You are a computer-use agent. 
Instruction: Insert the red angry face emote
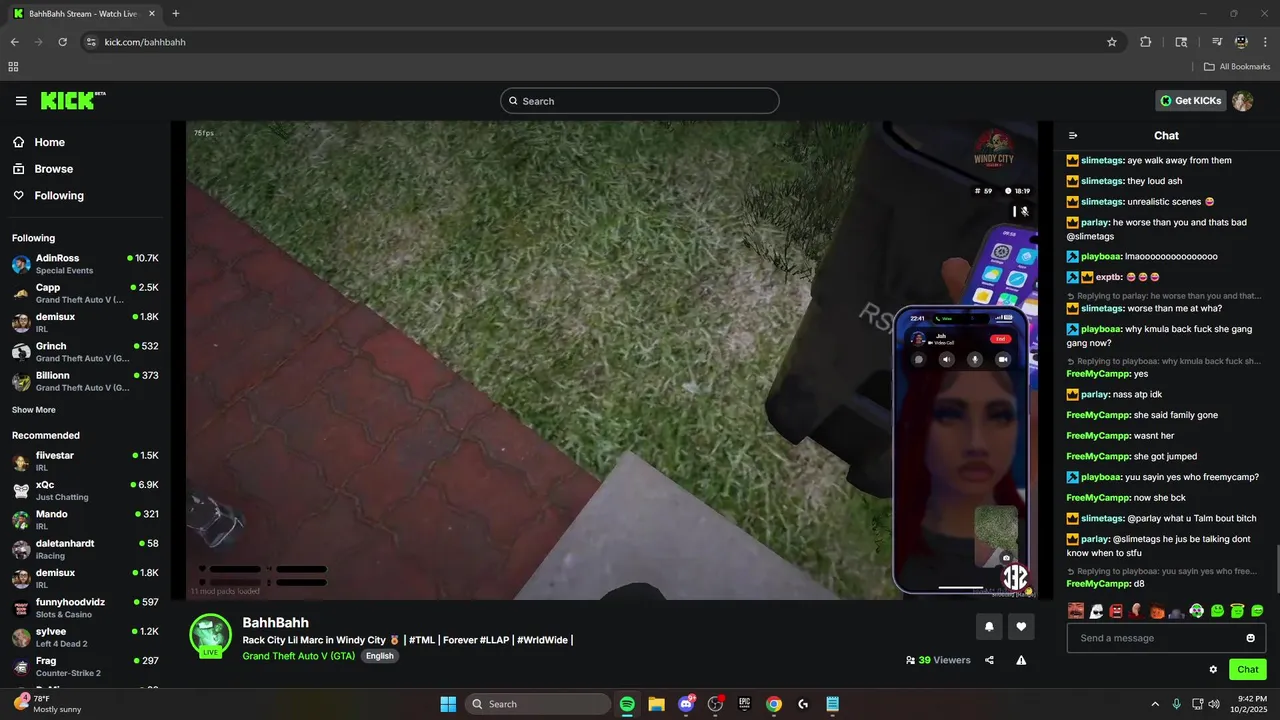click(x=1116, y=611)
